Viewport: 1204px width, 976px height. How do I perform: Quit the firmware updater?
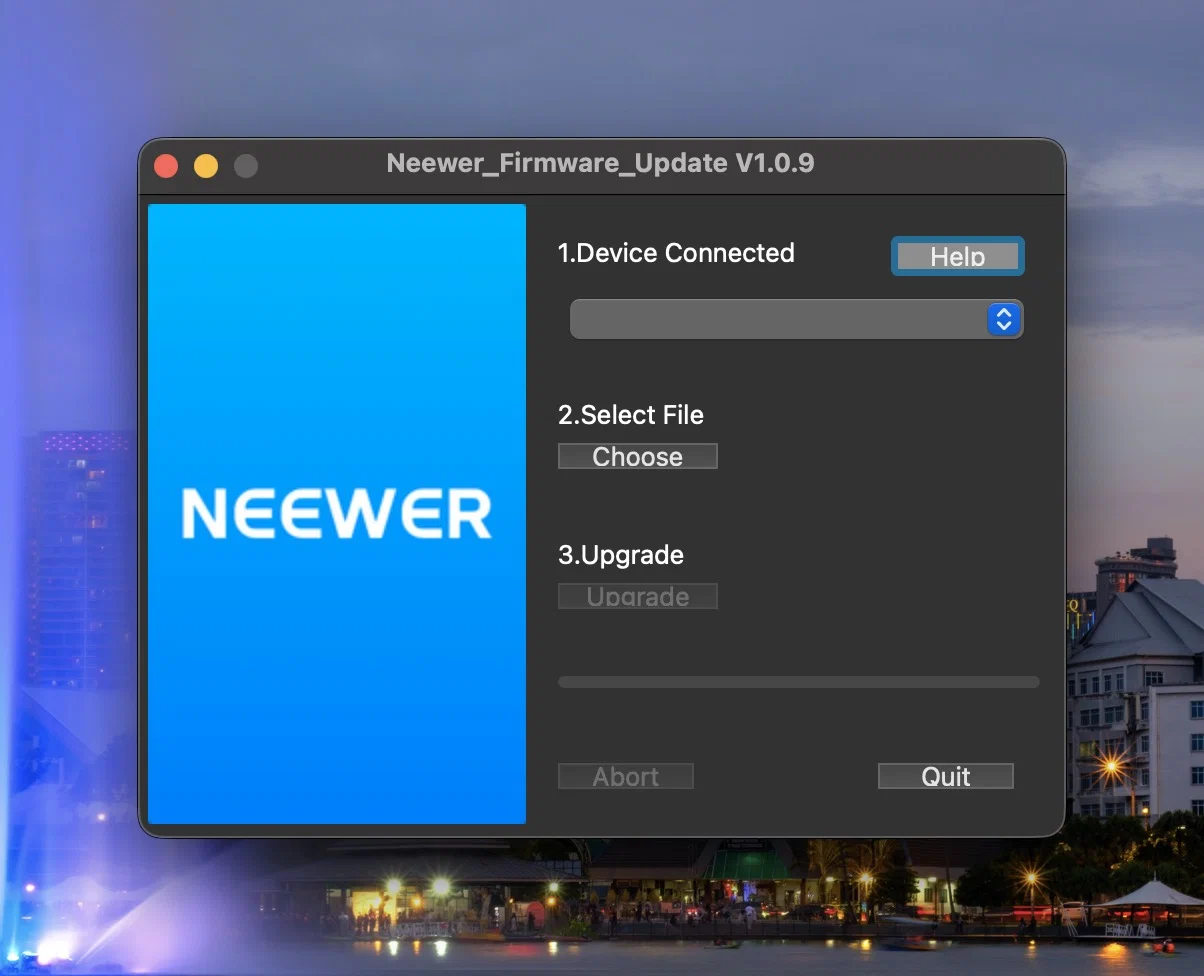click(x=945, y=776)
